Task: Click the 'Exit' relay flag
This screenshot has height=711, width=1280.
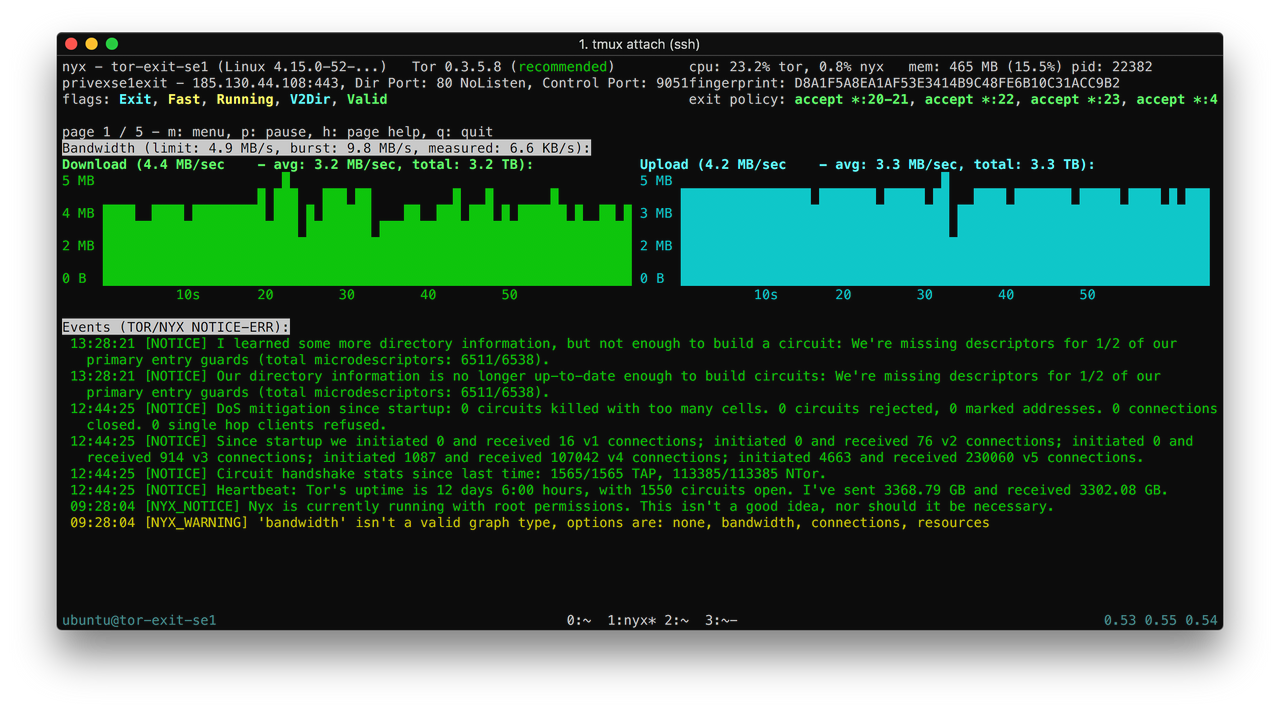Action: click(135, 99)
